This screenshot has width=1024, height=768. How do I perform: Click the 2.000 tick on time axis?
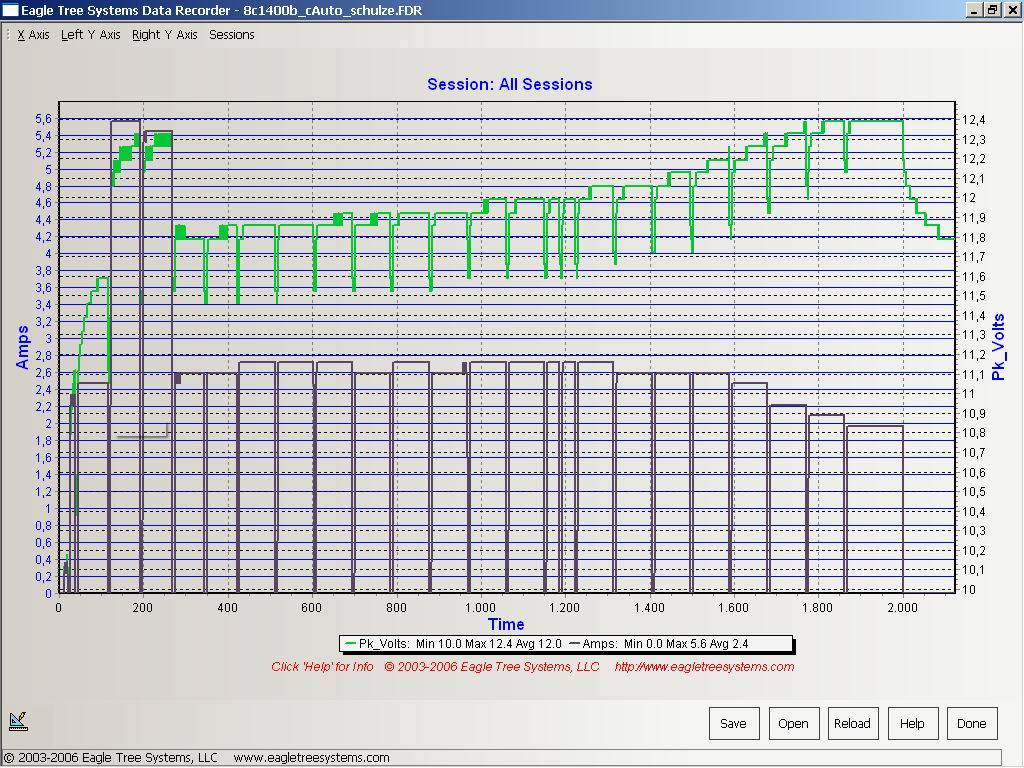pos(903,607)
